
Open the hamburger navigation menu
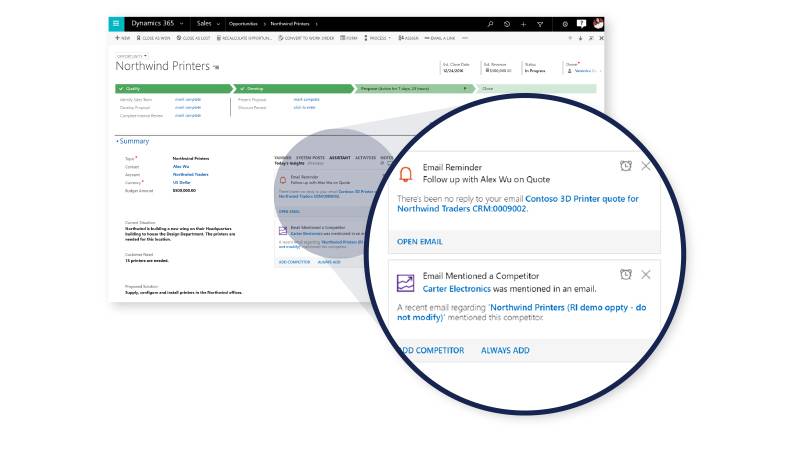tap(116, 23)
